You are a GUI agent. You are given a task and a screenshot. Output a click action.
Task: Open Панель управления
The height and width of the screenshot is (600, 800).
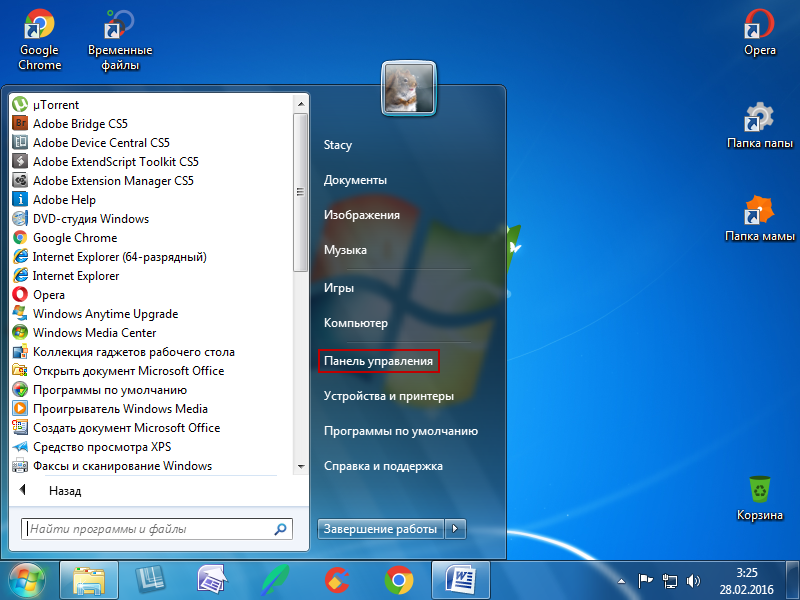tap(379, 361)
